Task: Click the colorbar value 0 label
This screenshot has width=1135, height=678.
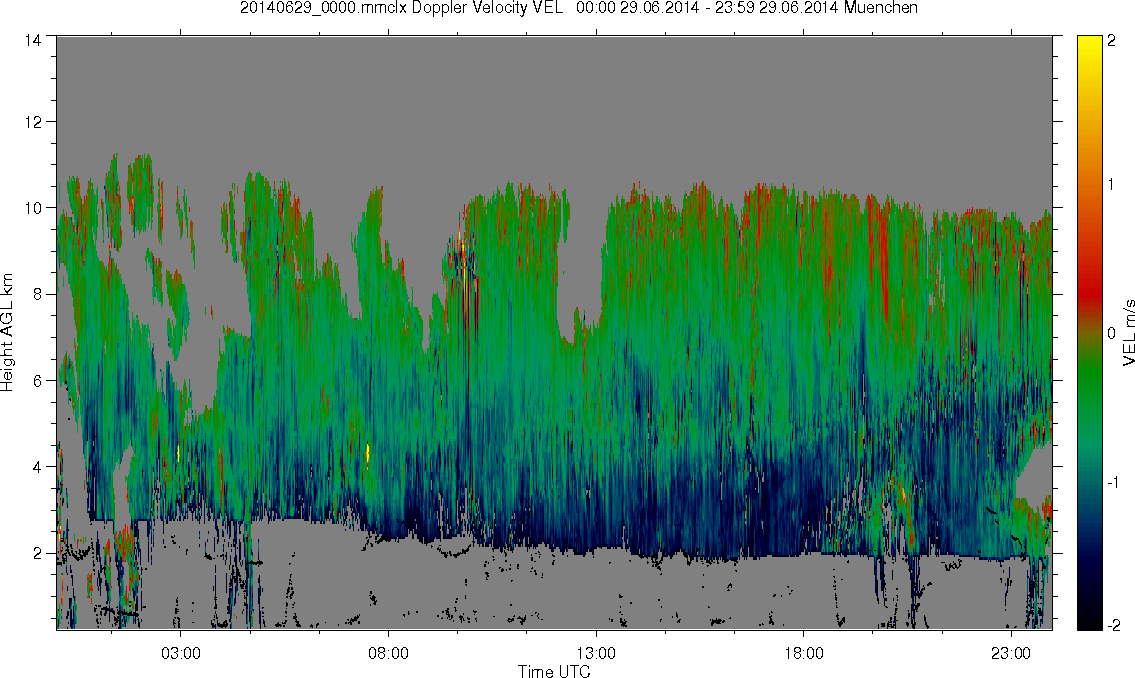Action: (1112, 333)
